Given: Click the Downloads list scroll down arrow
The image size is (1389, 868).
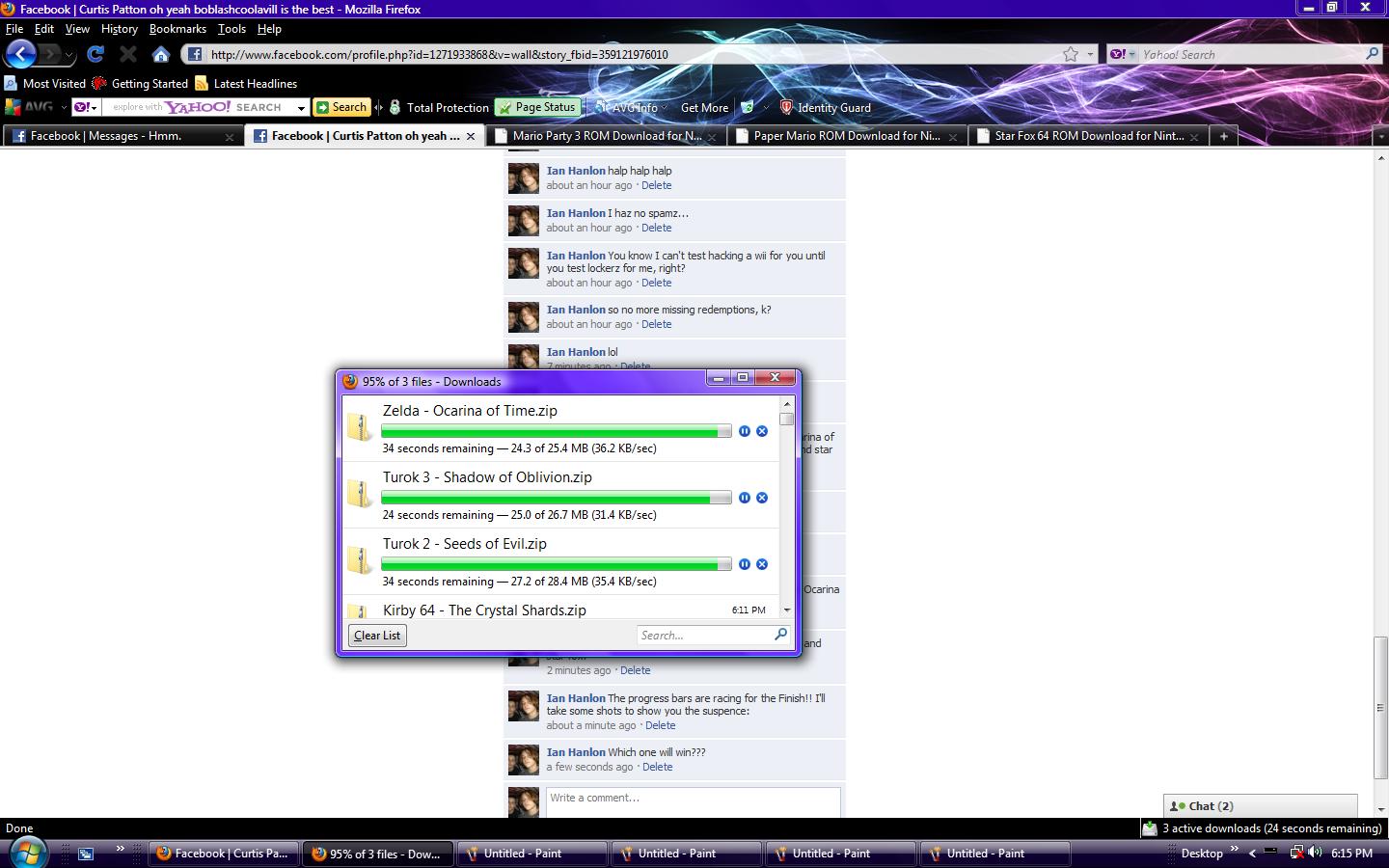Looking at the screenshot, I should click(x=787, y=610).
